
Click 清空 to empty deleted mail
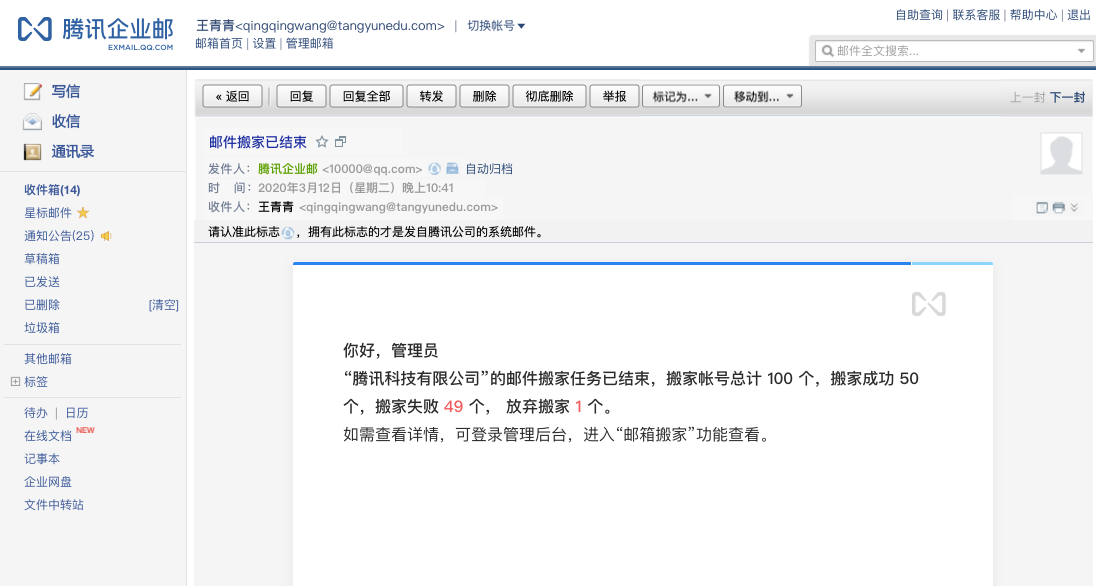pos(164,305)
